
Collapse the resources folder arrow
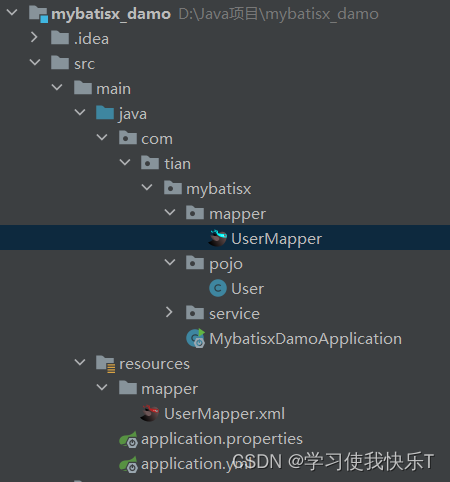(80, 362)
